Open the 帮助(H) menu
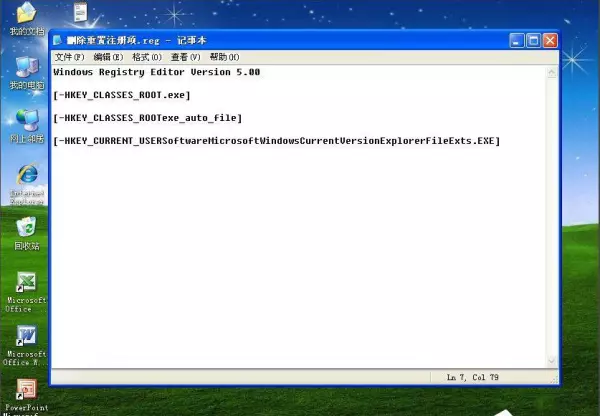The image size is (600, 416). (225, 57)
